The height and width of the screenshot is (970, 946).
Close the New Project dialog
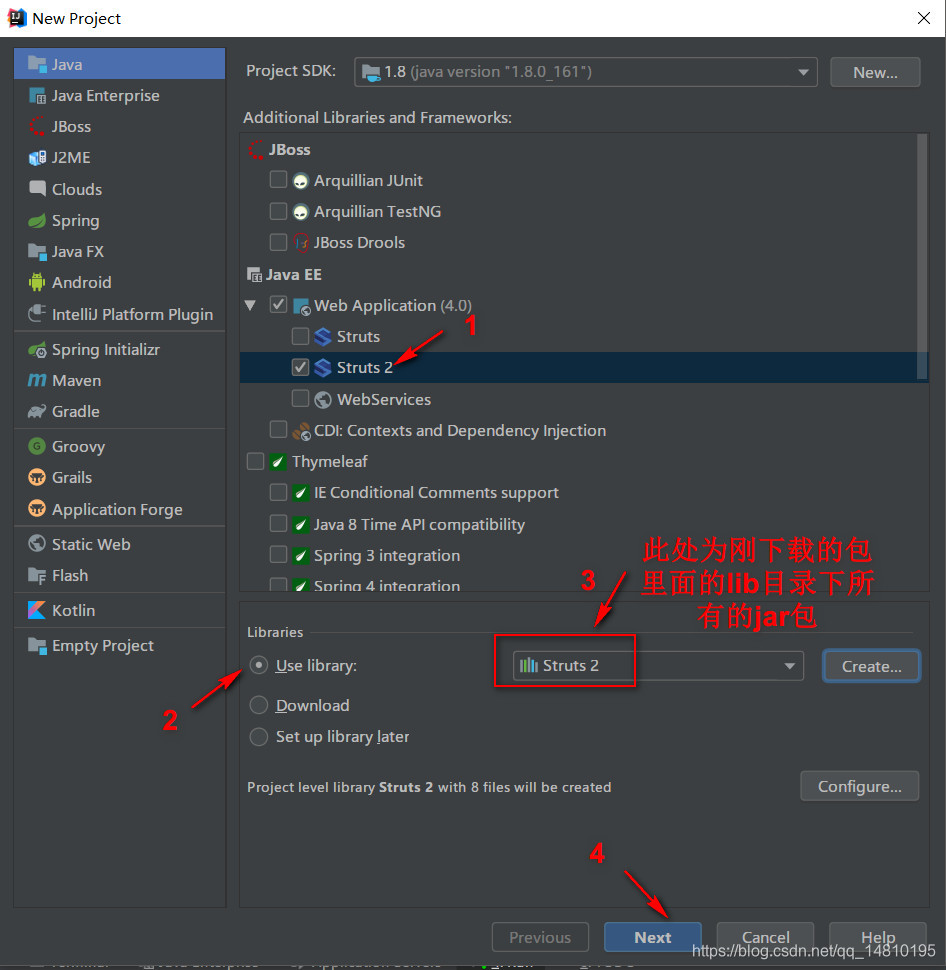point(924,18)
